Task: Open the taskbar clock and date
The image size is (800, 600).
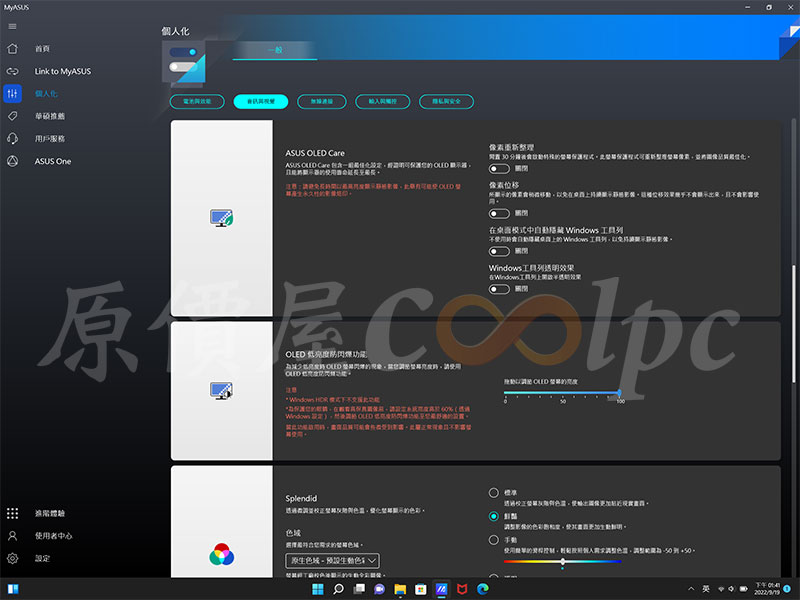Action: click(x=767, y=589)
